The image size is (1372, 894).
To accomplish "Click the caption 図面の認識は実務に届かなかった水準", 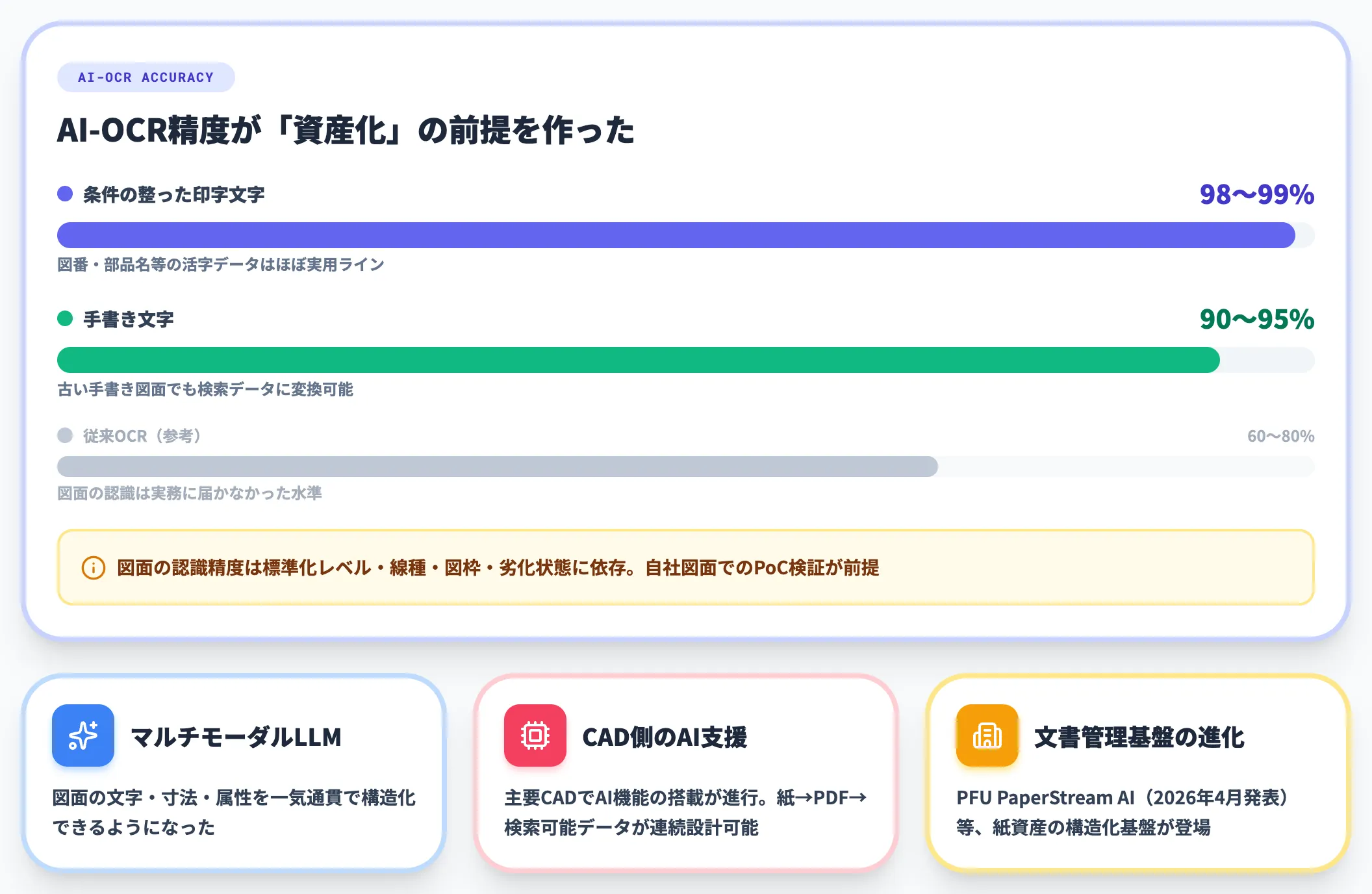I will (x=190, y=493).
